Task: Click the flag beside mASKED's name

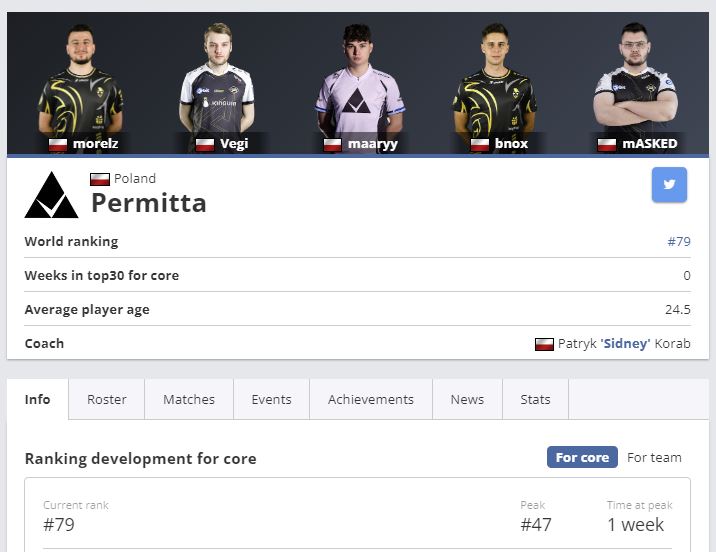Action: point(606,145)
